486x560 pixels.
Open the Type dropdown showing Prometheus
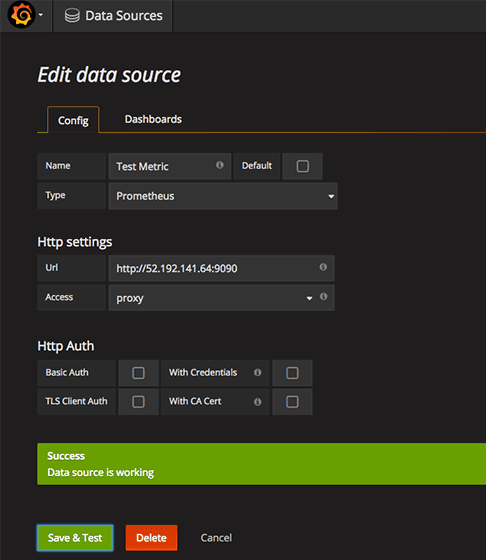[223, 196]
